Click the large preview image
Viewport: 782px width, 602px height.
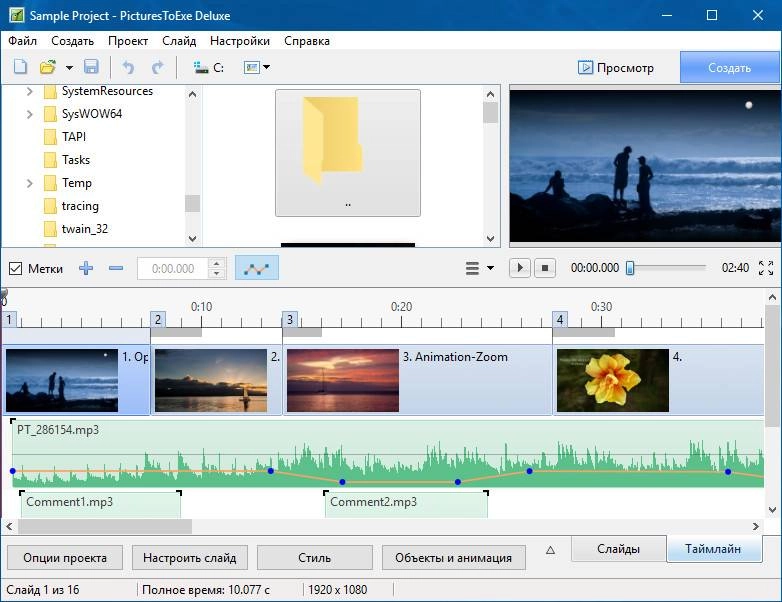[x=644, y=166]
